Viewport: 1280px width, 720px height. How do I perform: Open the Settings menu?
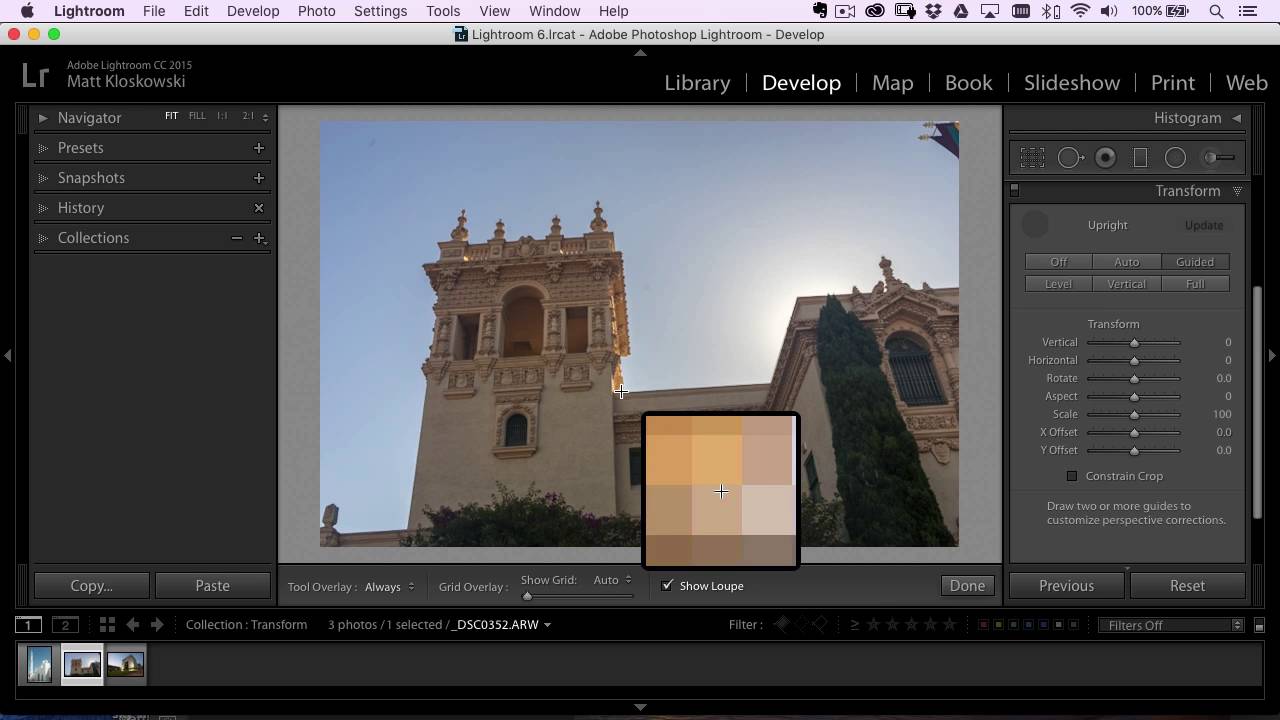pyautogui.click(x=380, y=11)
